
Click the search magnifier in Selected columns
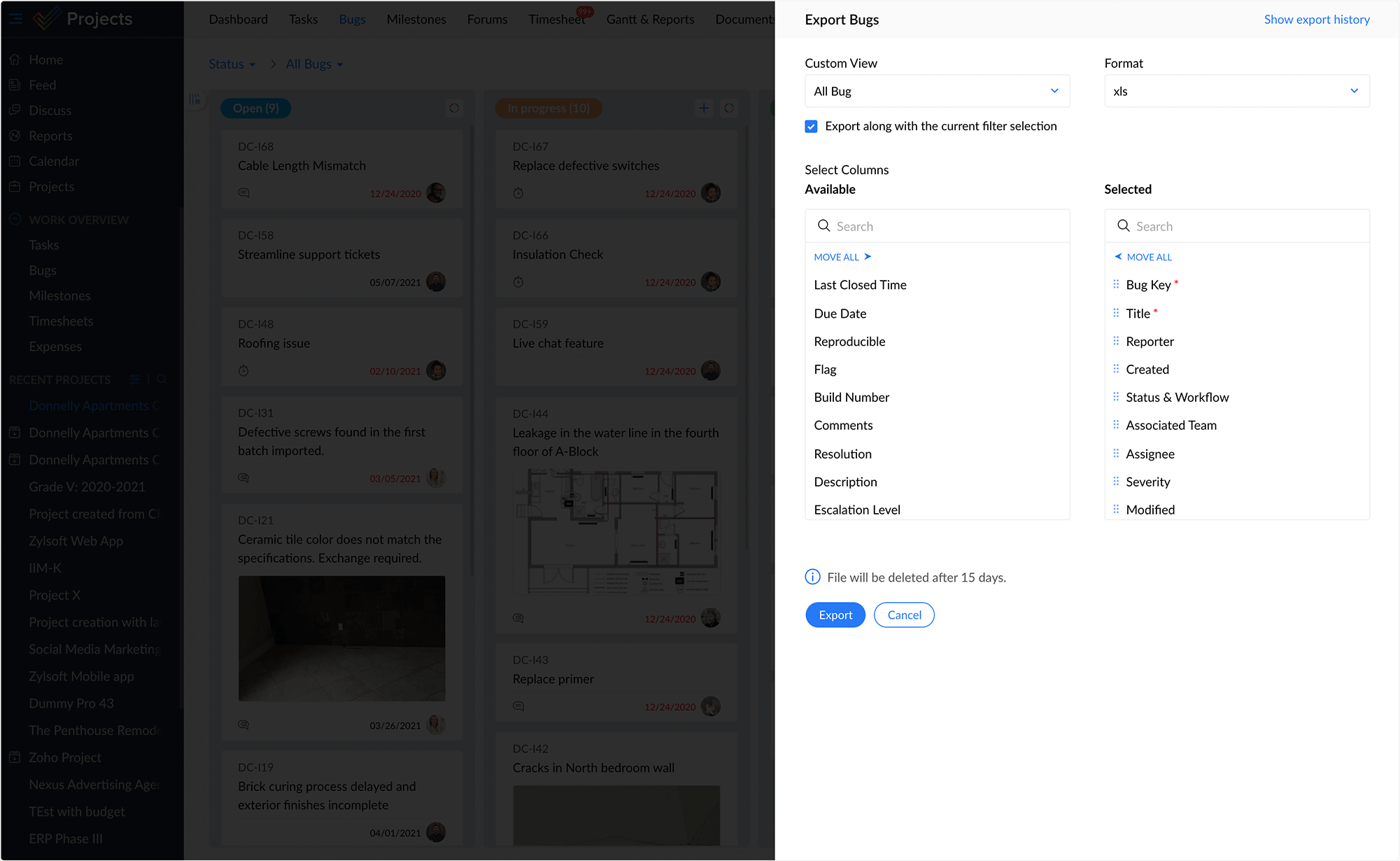[x=1124, y=225]
